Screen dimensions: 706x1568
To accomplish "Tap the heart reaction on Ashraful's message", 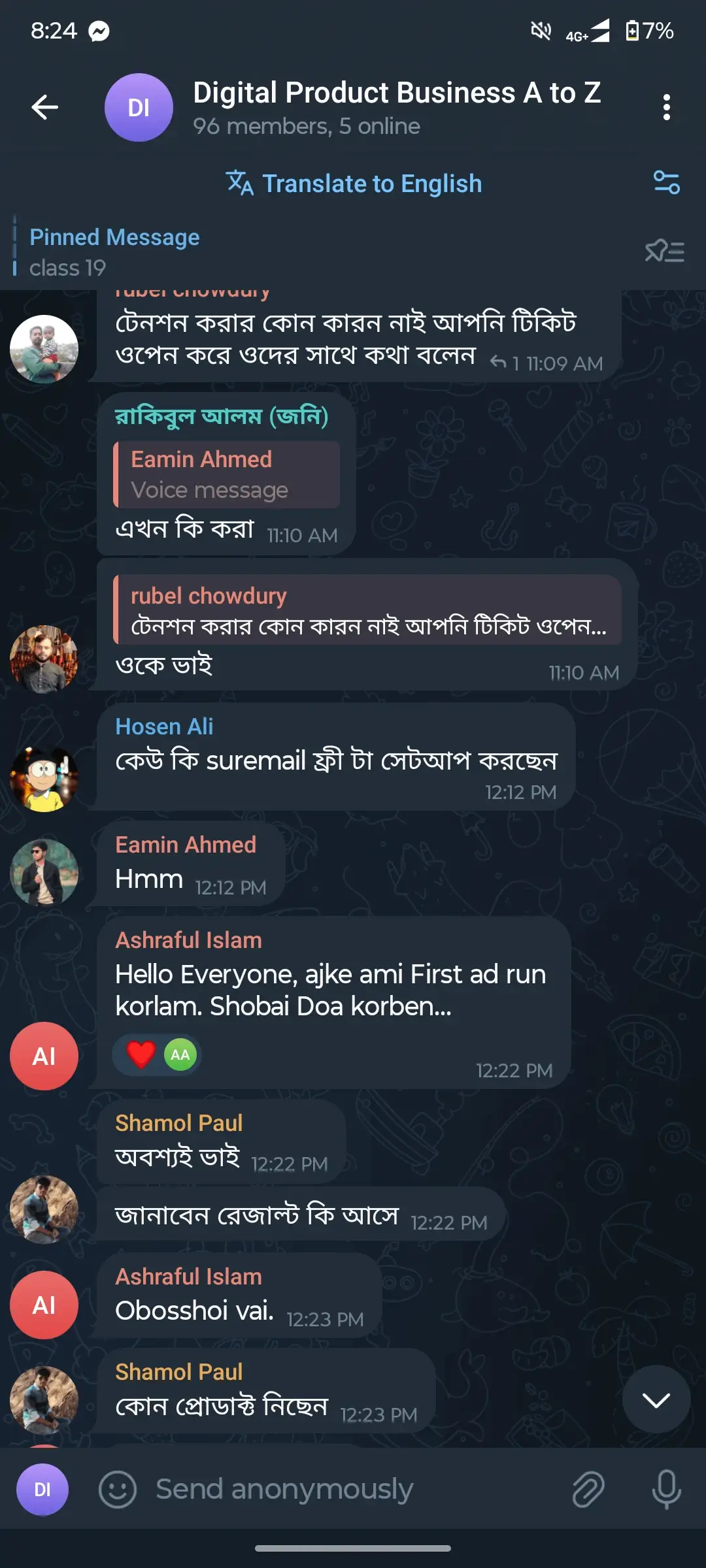I will click(x=141, y=1054).
